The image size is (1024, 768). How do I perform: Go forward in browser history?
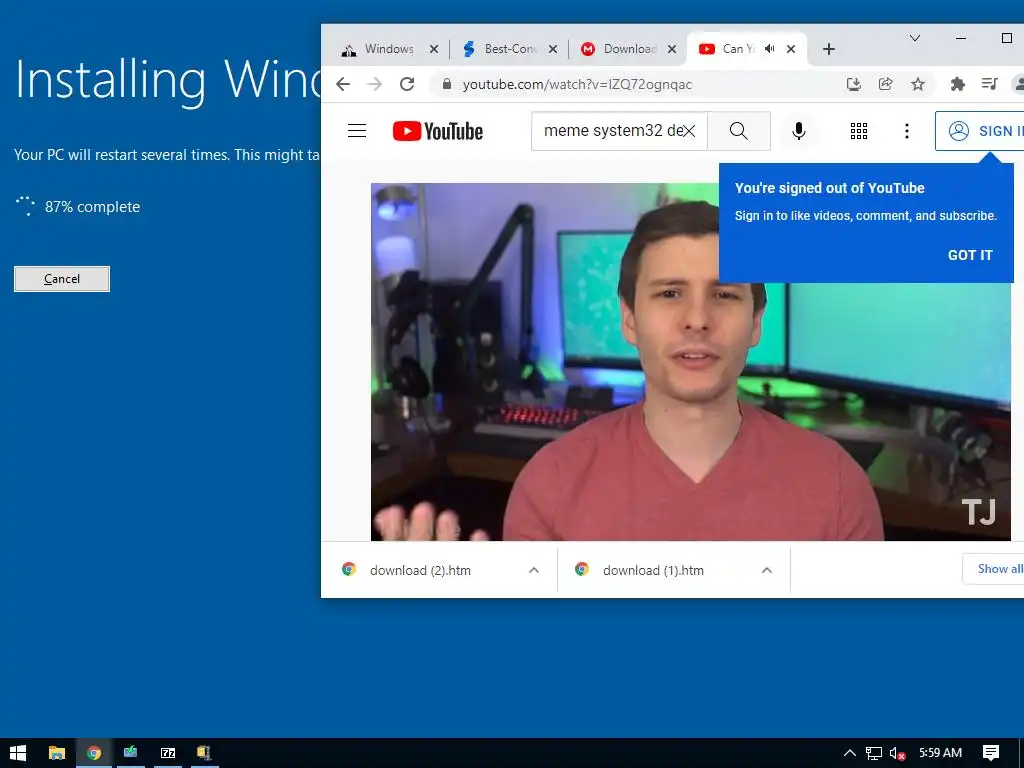coord(374,84)
